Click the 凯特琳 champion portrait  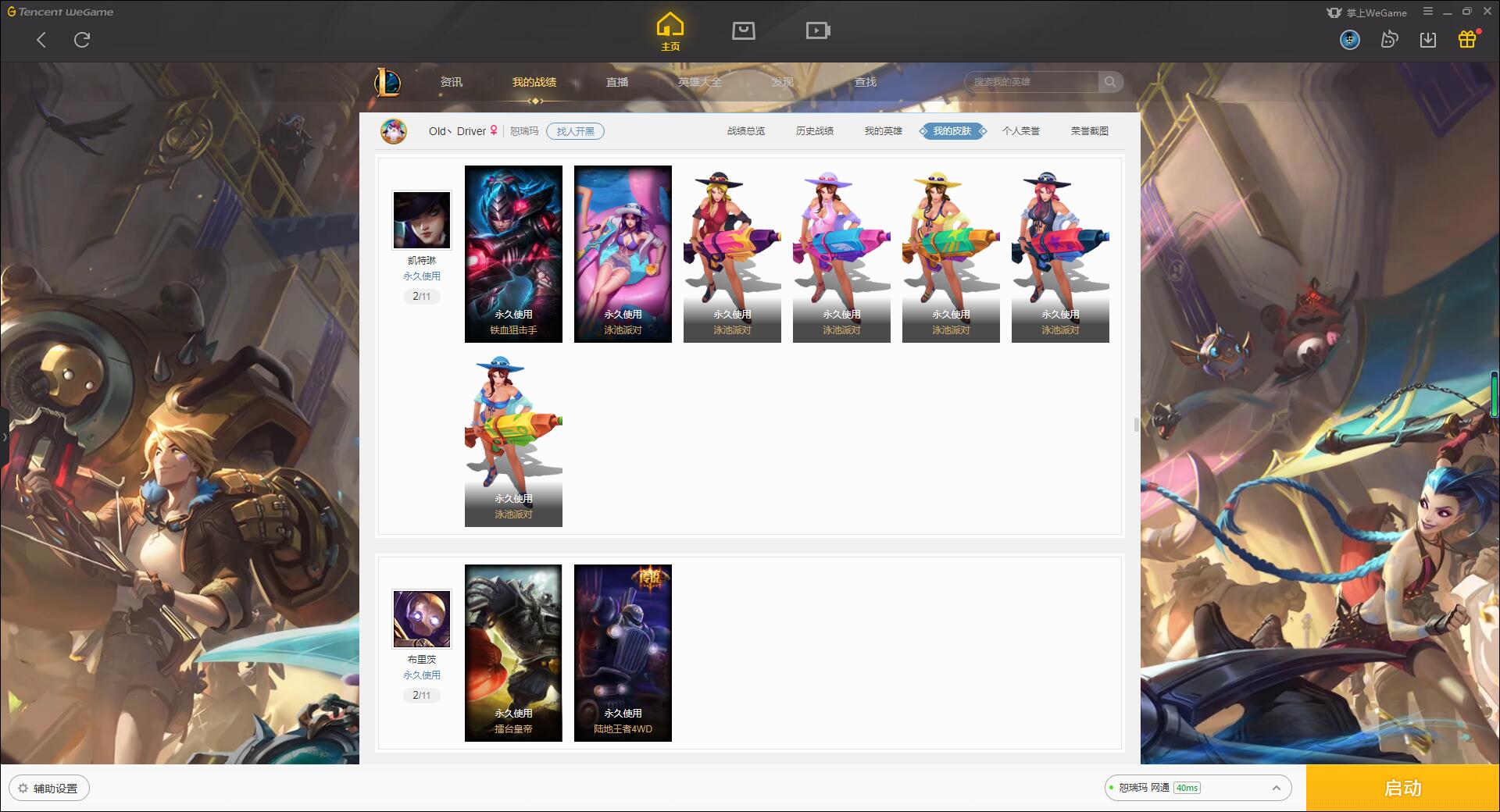tap(422, 220)
